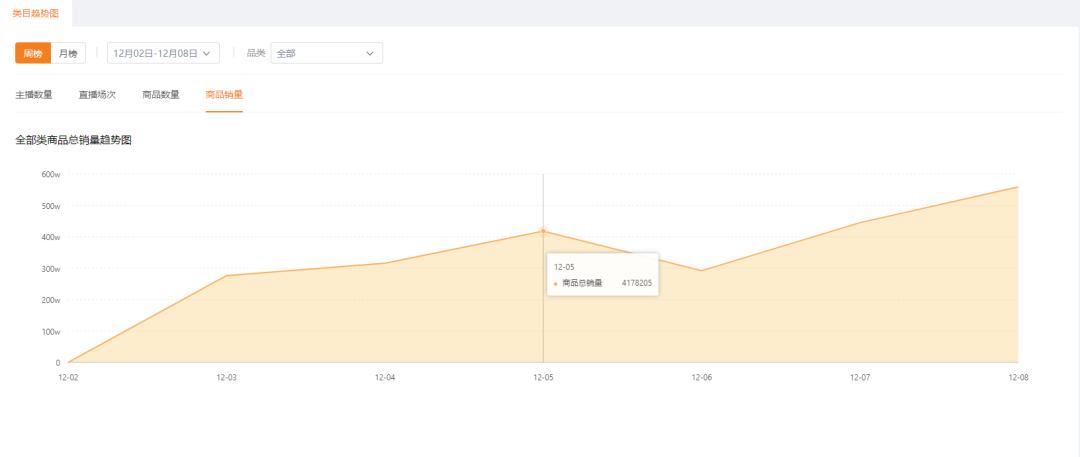Screen dimensions: 1080x457
Task: Switch to 月榜 monthly ranking
Action: [x=68, y=53]
